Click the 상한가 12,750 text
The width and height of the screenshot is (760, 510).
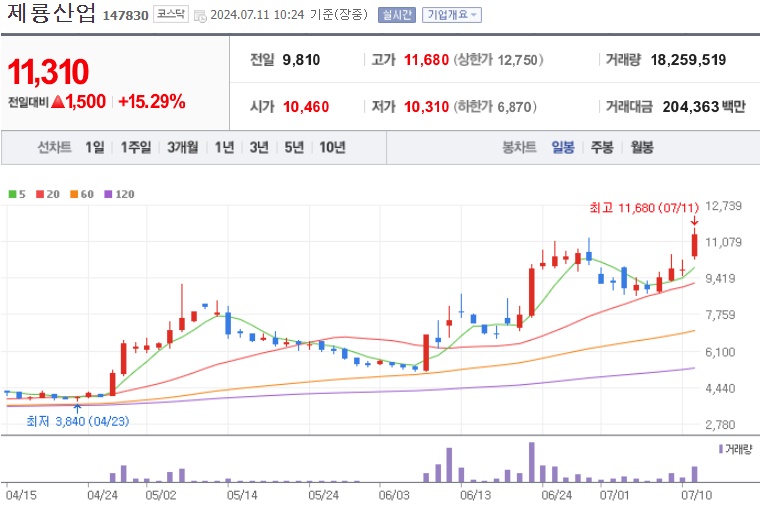(x=499, y=60)
